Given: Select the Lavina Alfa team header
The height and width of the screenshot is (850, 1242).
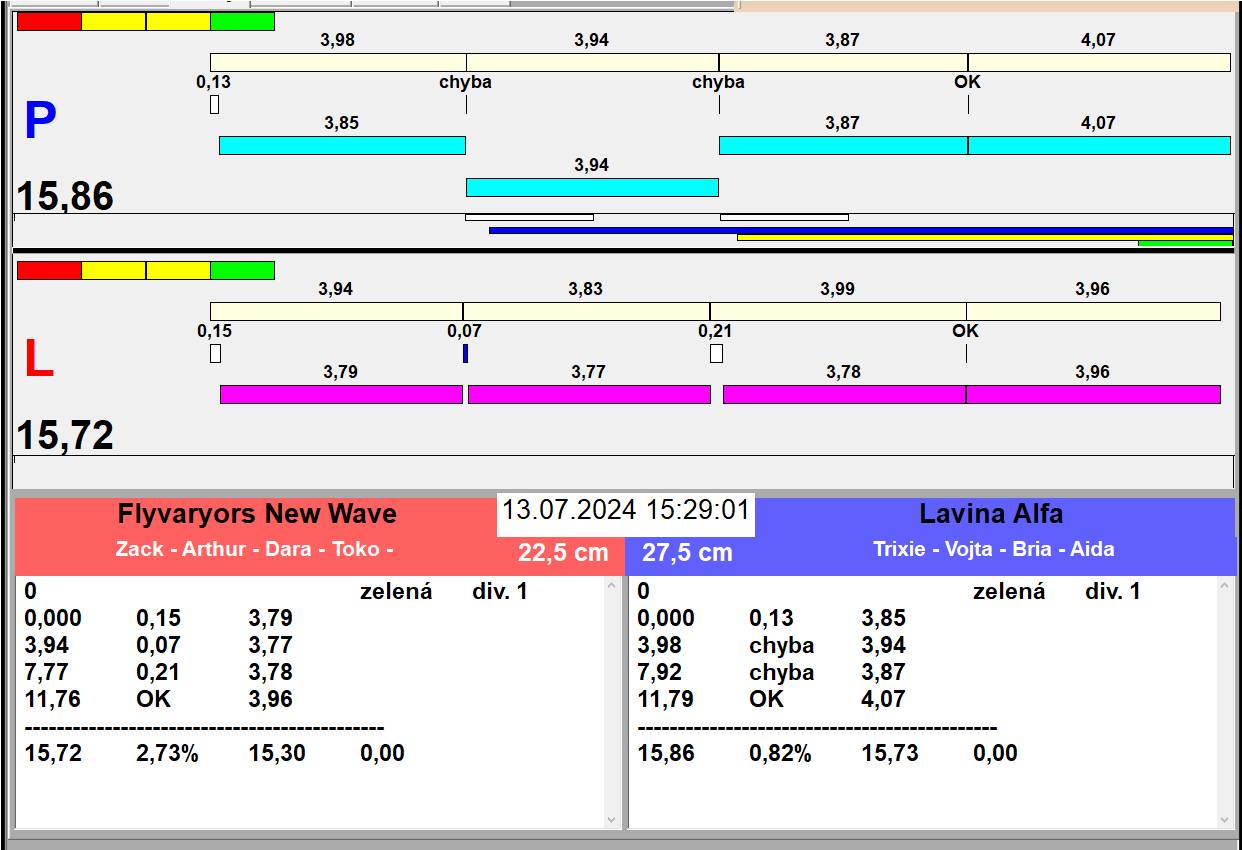Looking at the screenshot, I should 991,514.
